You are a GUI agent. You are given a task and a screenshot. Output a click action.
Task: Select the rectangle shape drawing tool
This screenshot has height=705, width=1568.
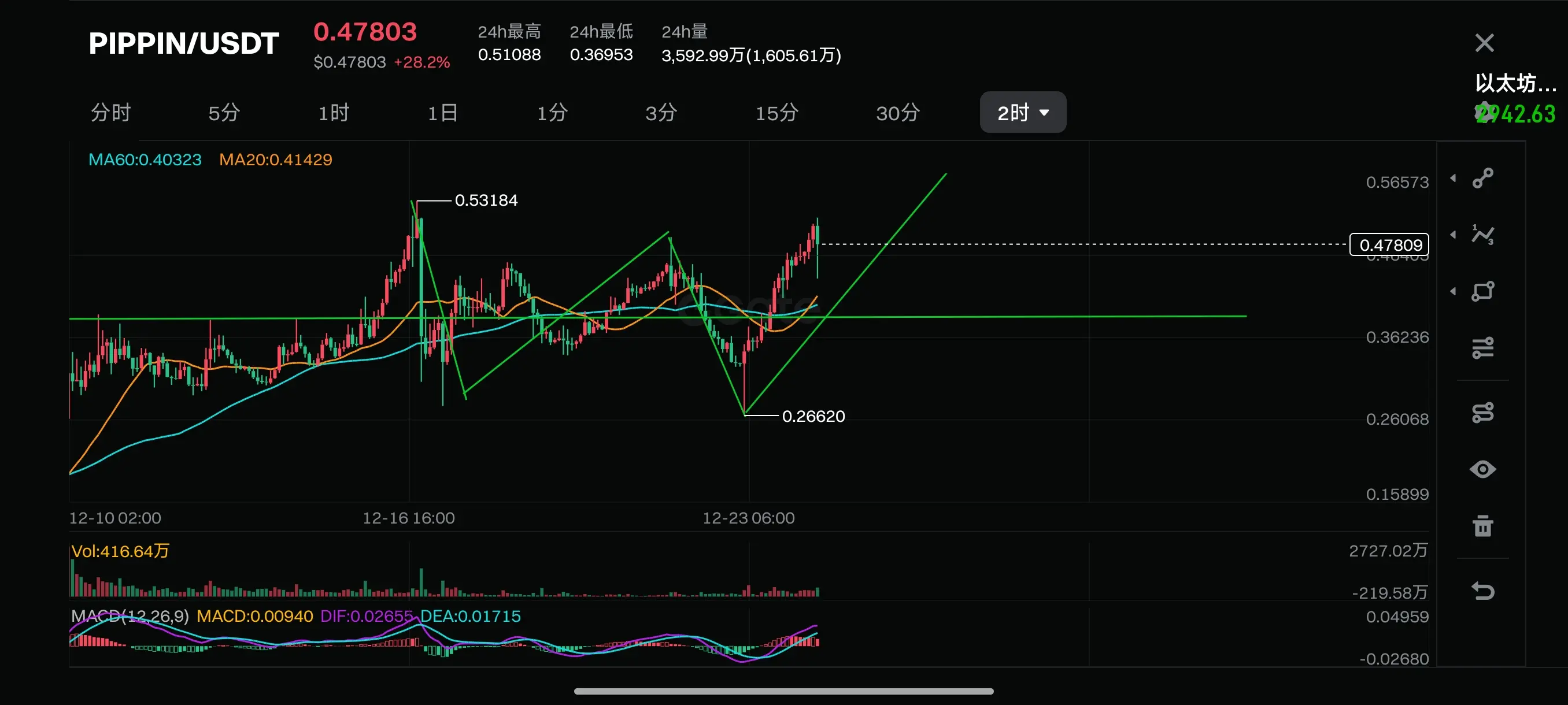1482,291
